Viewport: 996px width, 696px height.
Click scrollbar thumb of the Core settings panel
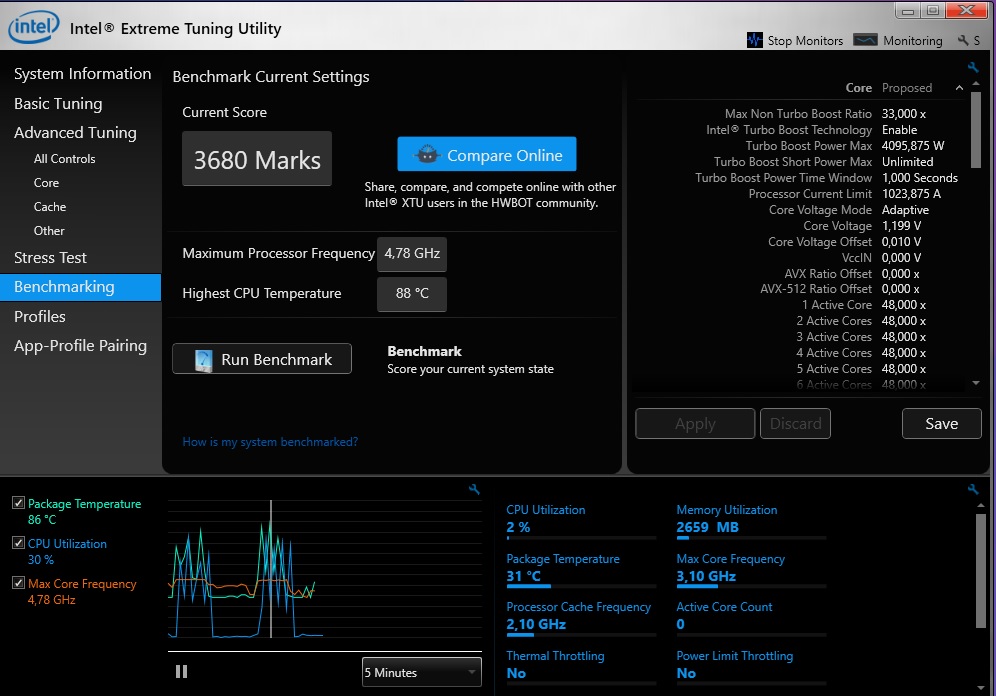click(976, 130)
